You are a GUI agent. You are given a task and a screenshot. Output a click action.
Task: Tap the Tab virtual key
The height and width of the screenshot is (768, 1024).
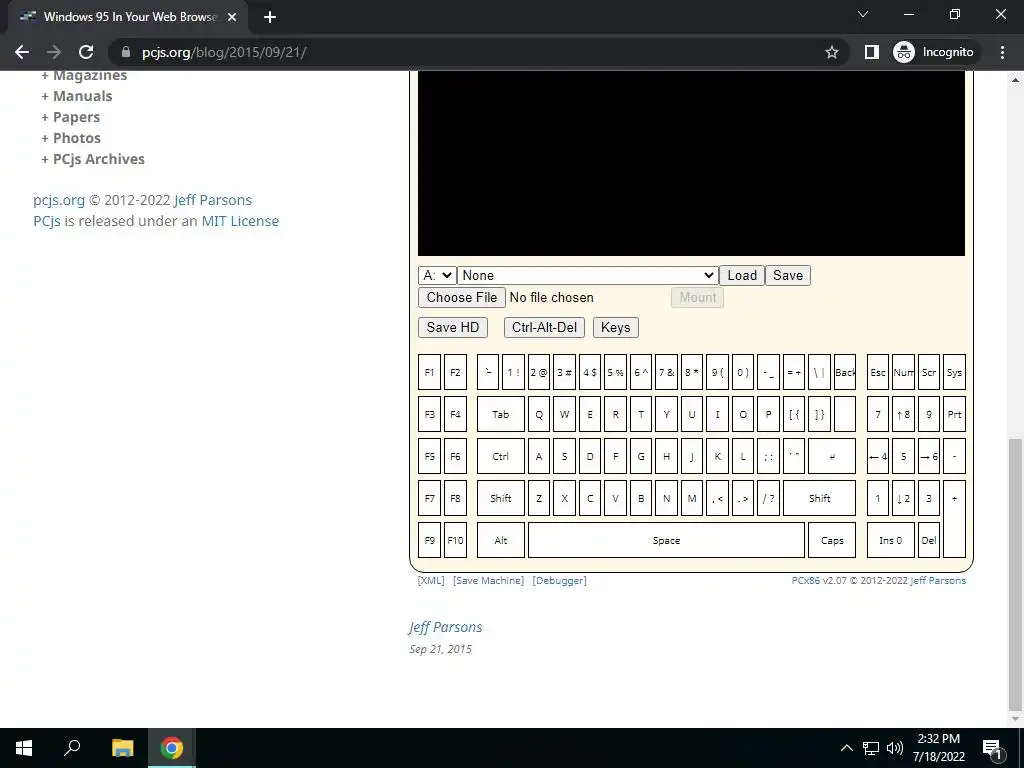point(501,414)
